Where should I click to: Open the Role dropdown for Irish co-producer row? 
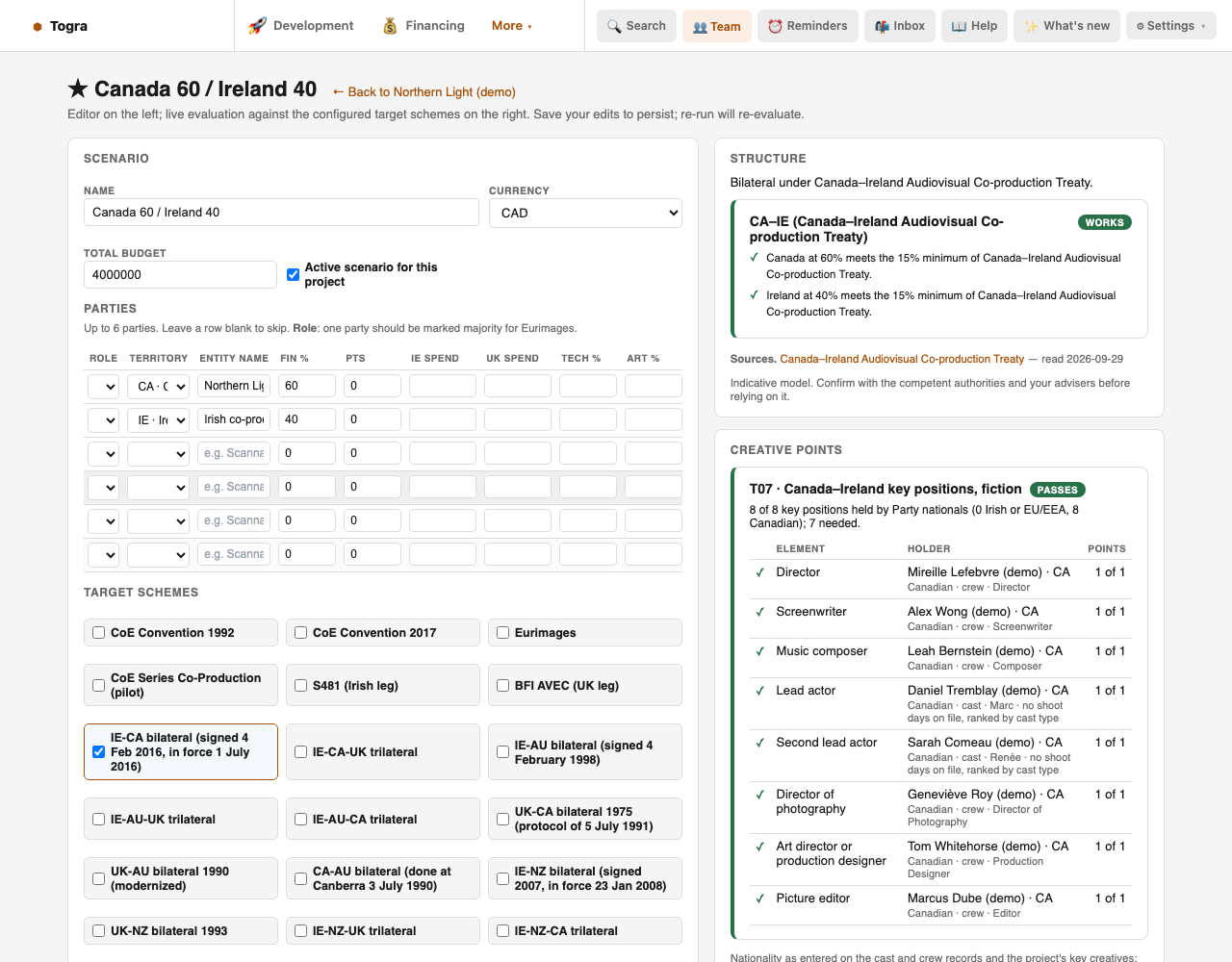[103, 419]
